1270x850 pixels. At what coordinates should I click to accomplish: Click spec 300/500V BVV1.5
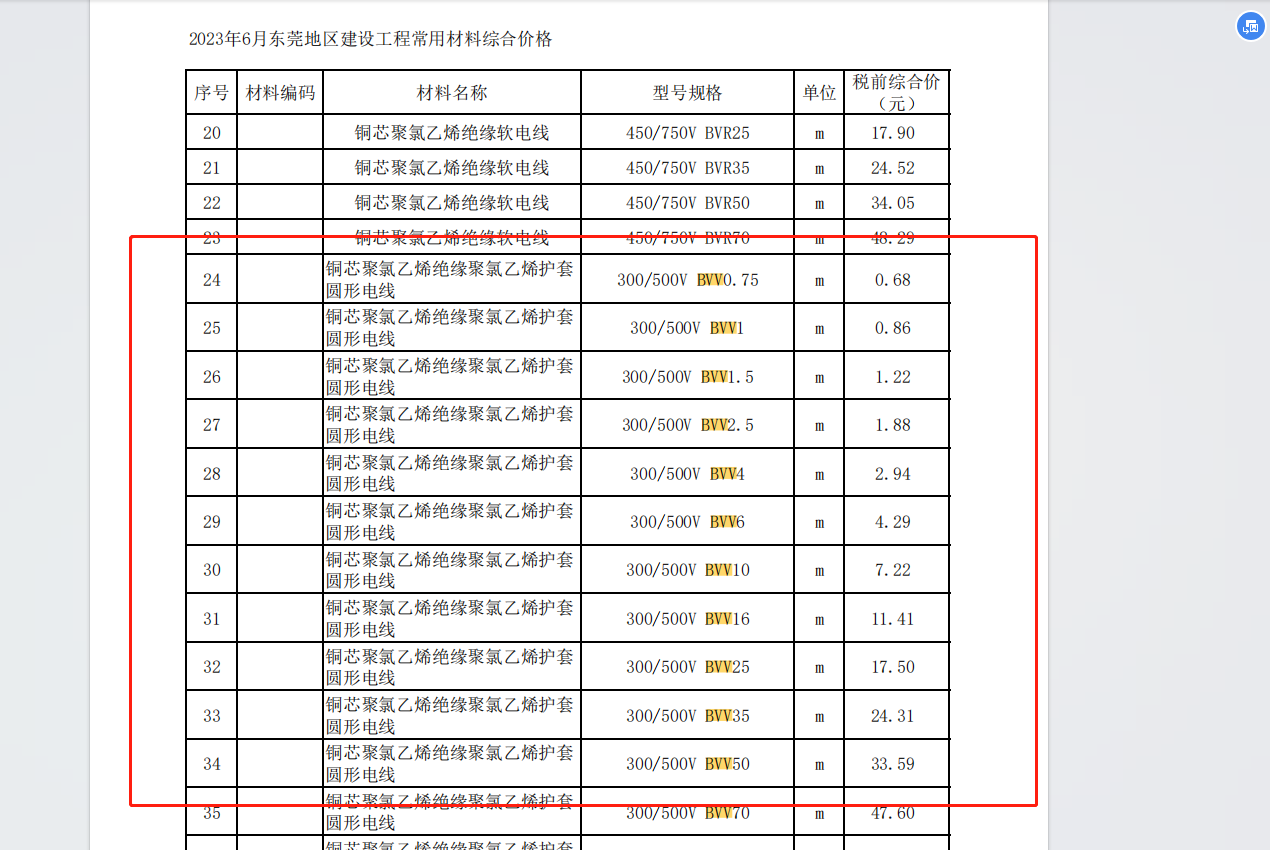click(x=687, y=377)
